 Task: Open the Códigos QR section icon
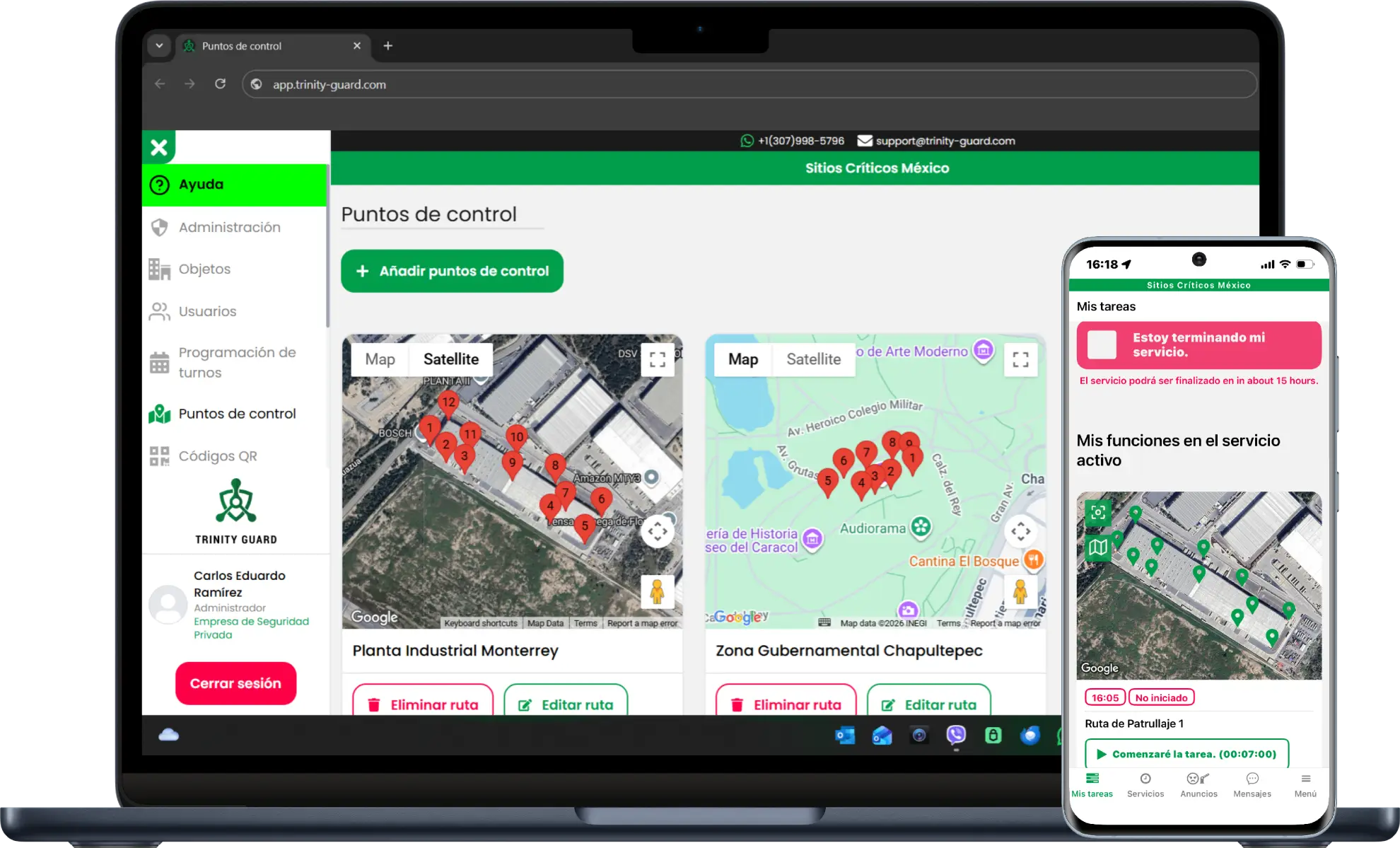tap(161, 456)
